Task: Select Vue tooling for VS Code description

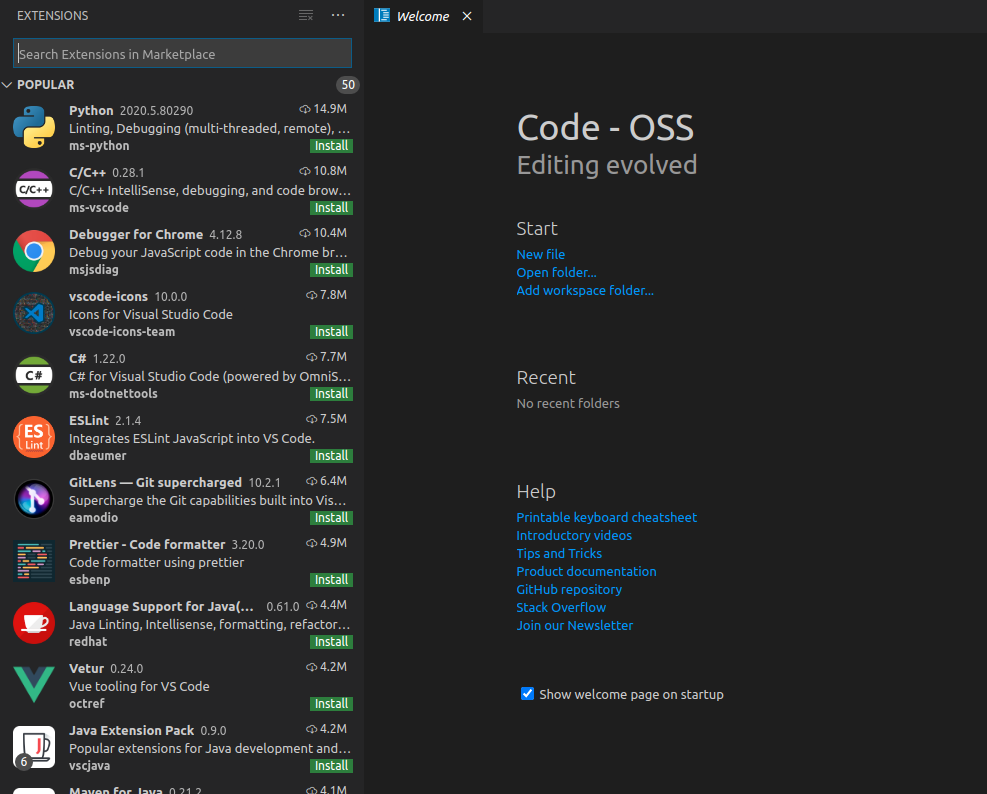Action: [139, 686]
